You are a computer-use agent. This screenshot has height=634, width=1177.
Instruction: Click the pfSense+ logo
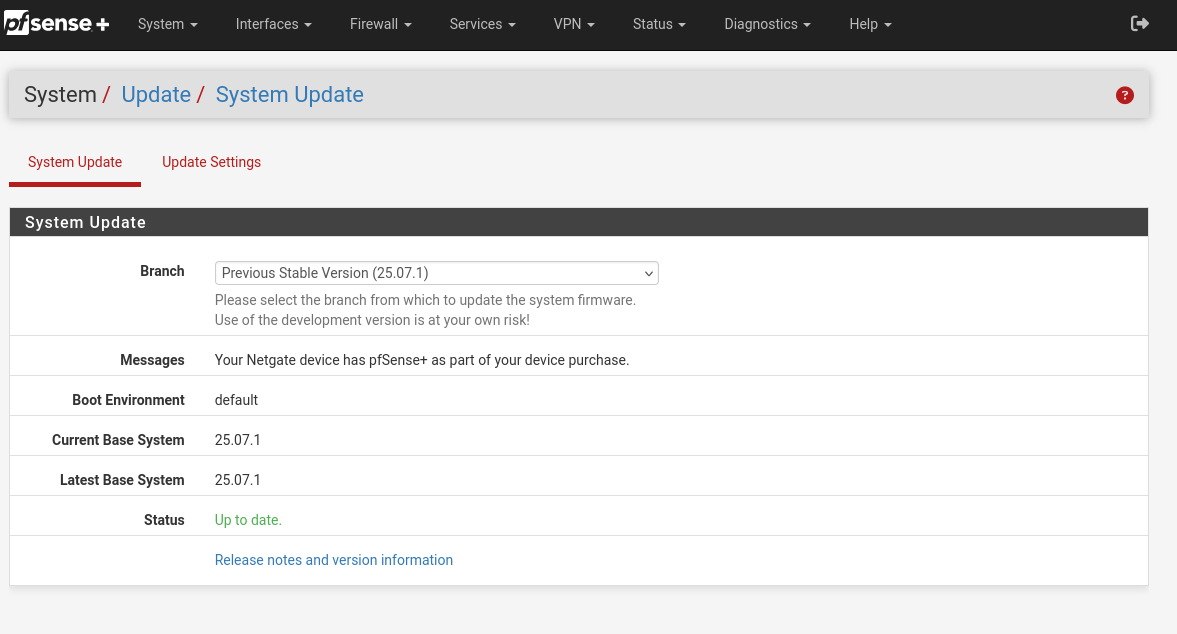coord(57,24)
